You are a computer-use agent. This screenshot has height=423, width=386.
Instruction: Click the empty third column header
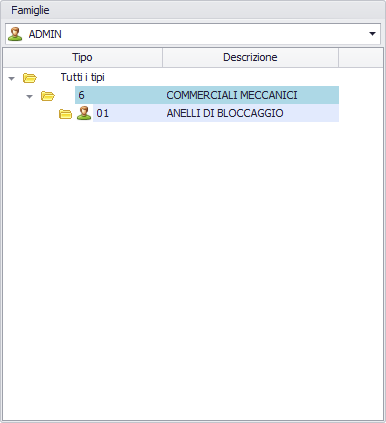click(361, 57)
